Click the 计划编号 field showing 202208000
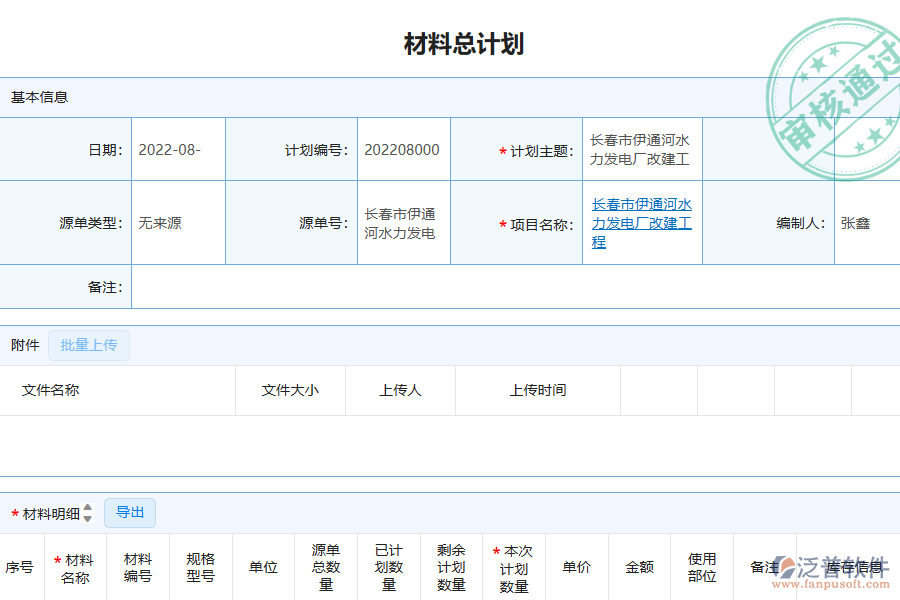This screenshot has width=900, height=600. point(403,149)
